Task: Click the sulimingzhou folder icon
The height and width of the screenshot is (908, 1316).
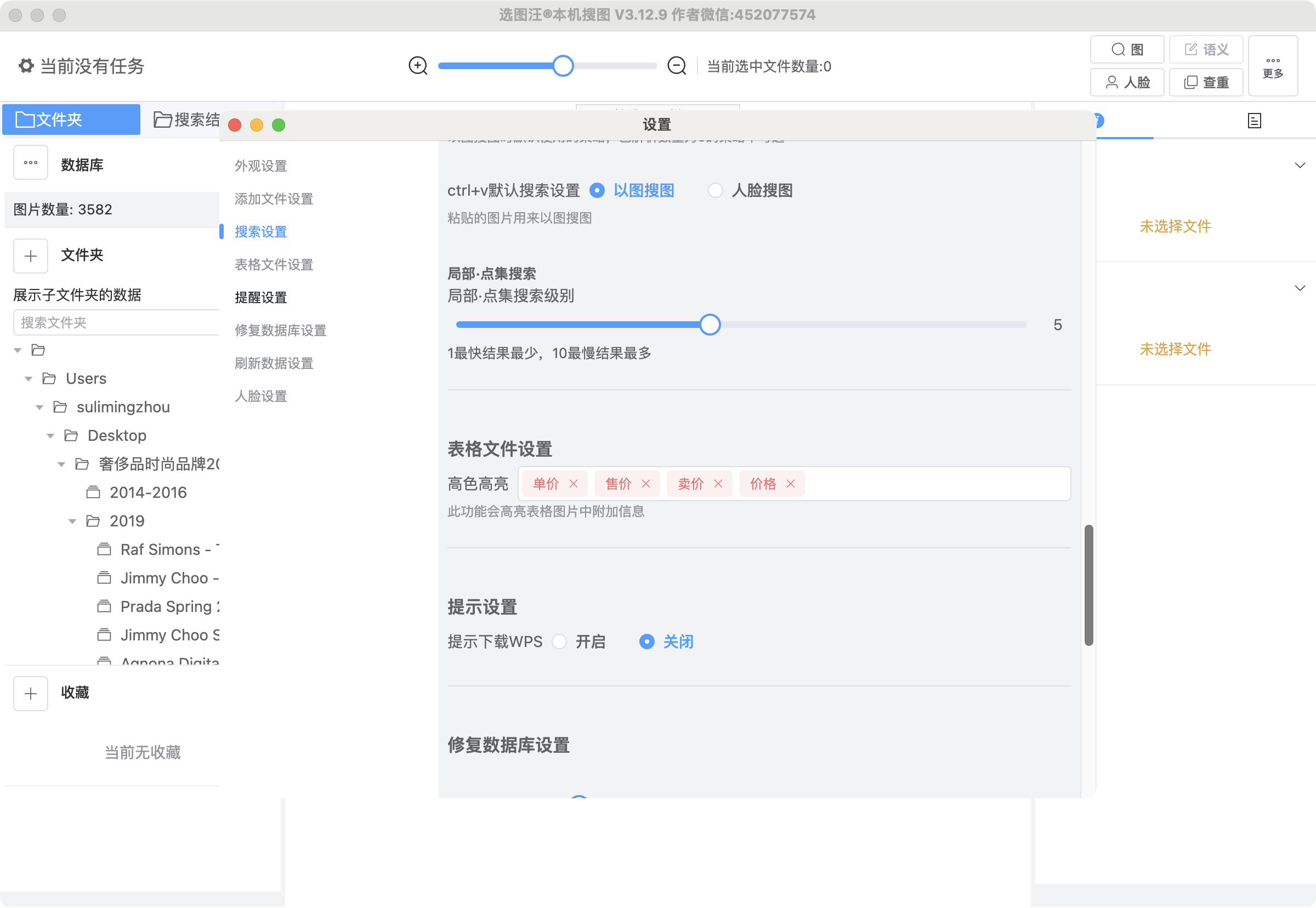Action: (60, 407)
